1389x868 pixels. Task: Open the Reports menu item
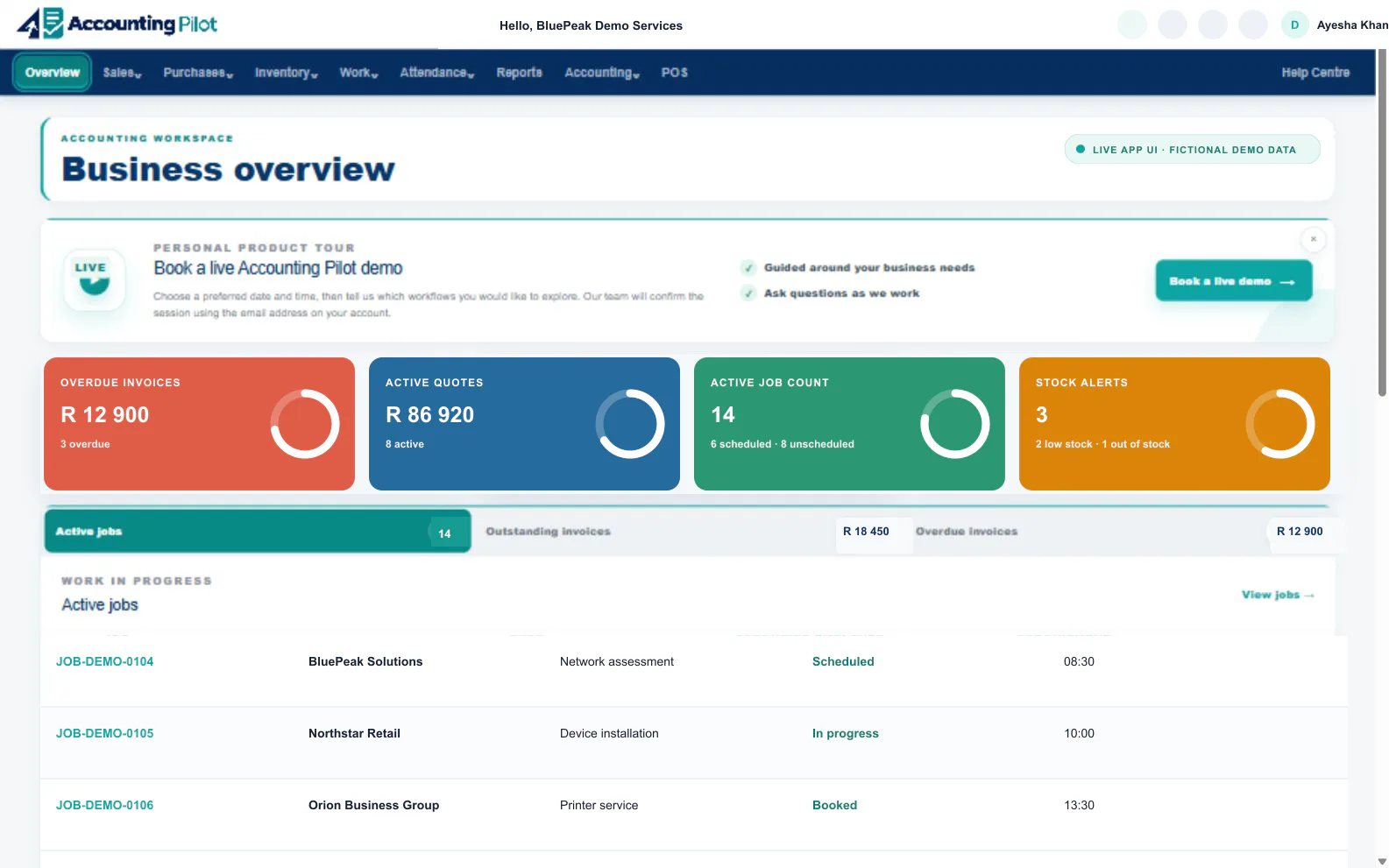pos(519,73)
